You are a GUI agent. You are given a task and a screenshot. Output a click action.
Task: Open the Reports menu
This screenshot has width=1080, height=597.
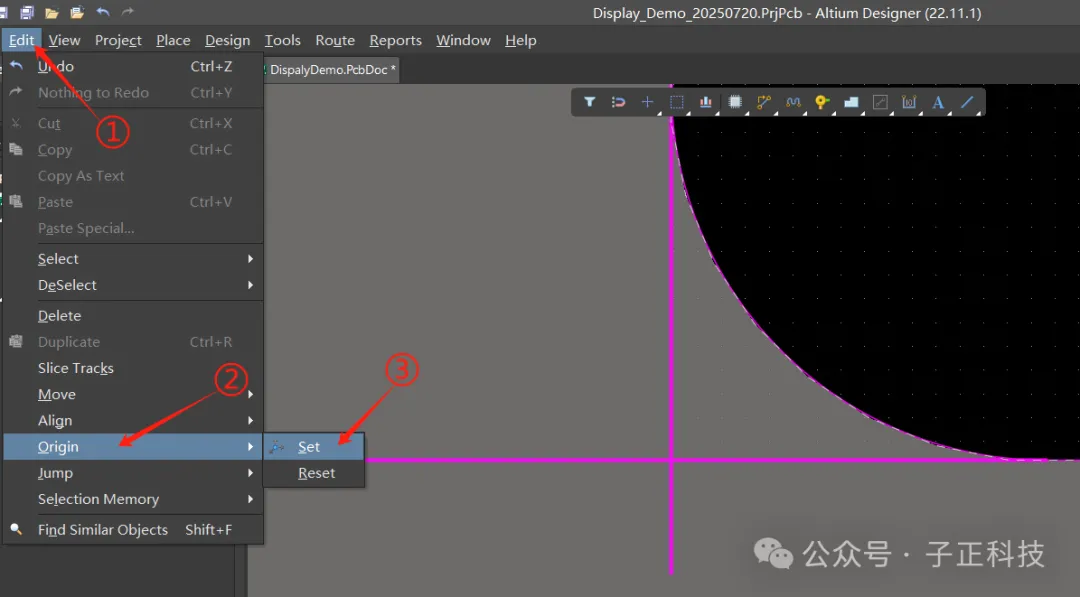[395, 41]
